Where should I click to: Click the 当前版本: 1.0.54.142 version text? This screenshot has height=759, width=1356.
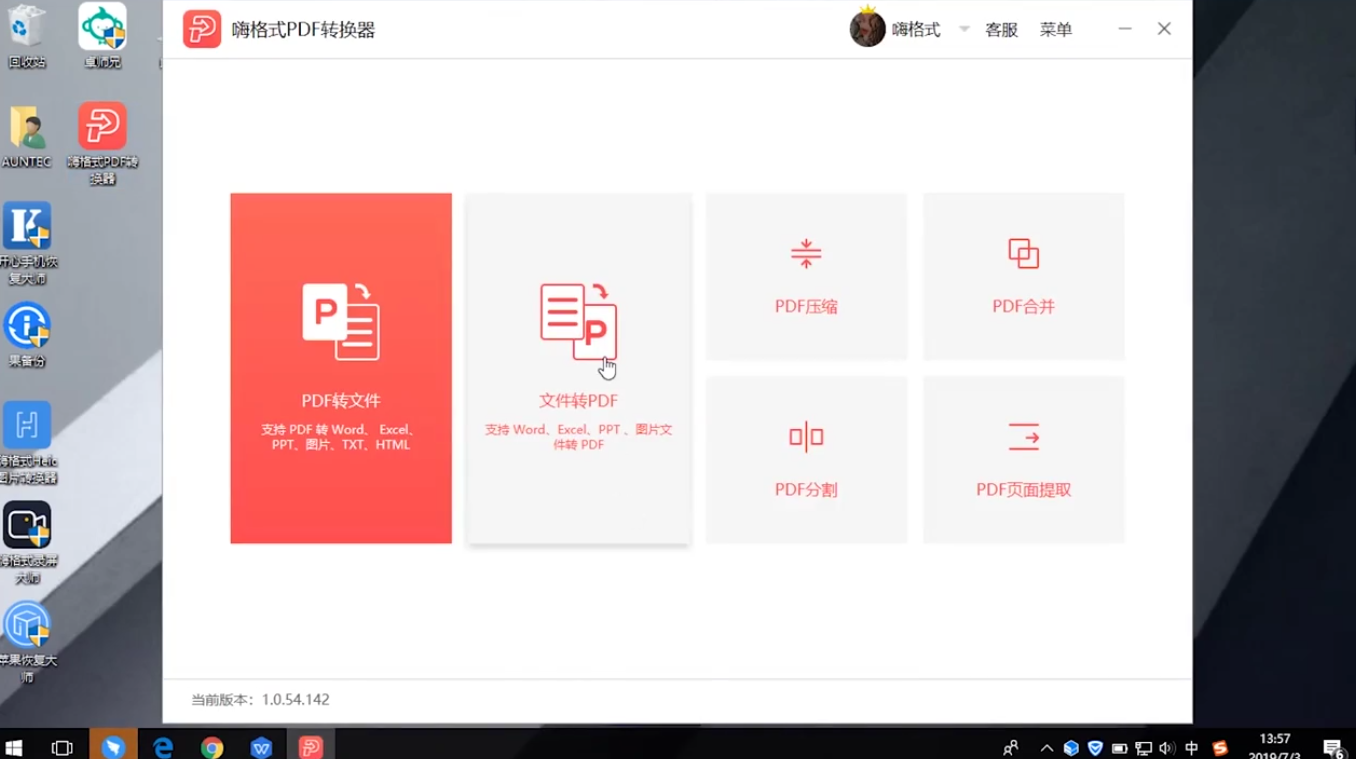click(x=260, y=699)
